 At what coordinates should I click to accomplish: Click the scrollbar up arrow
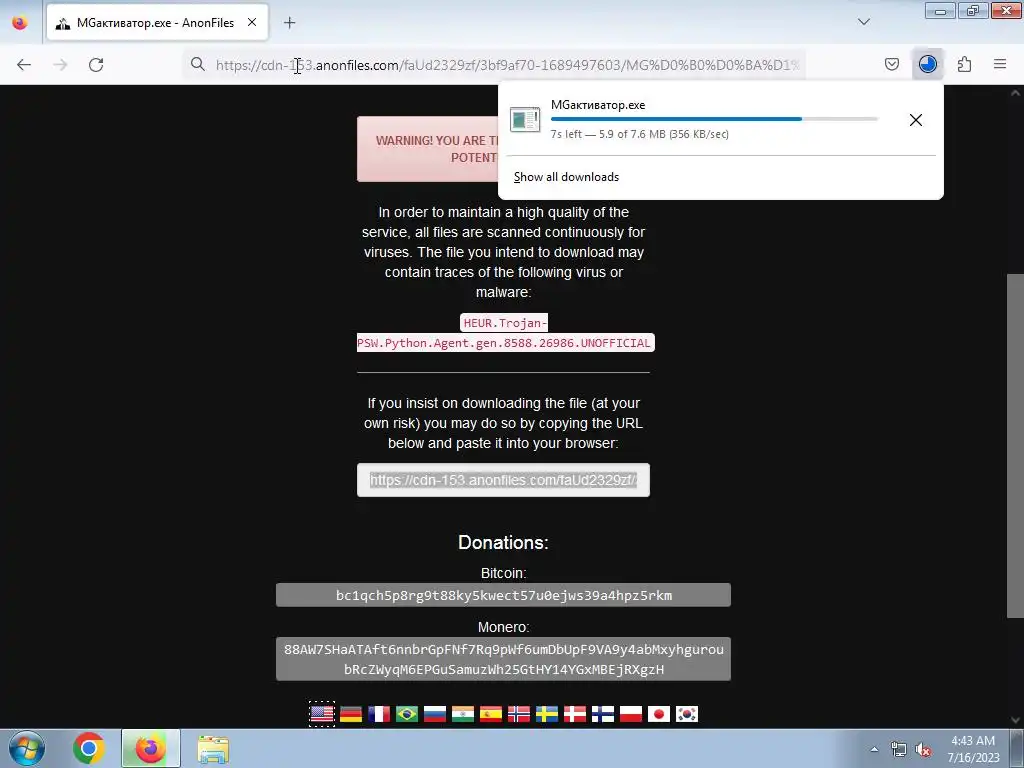[1016, 93]
